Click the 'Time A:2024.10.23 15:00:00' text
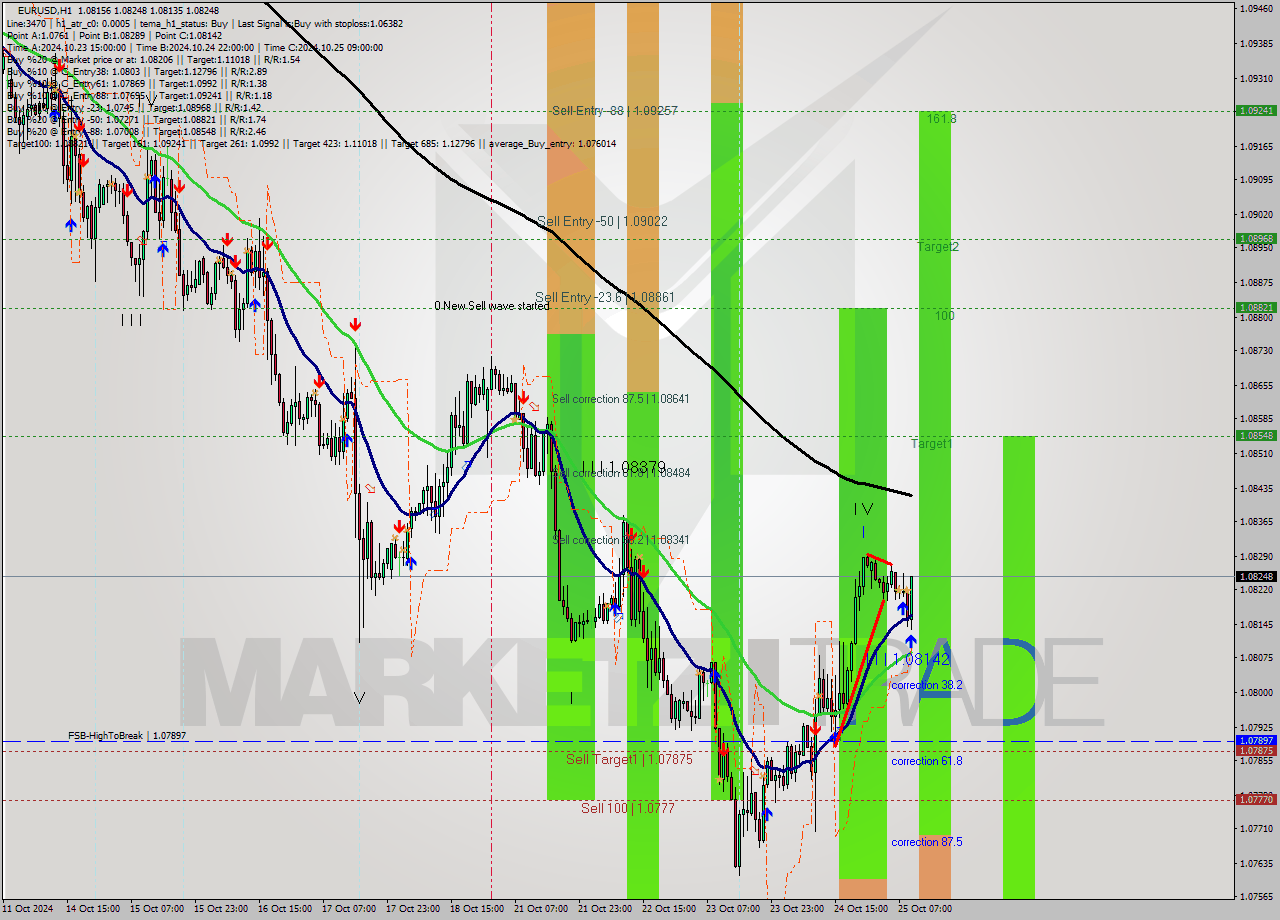 coord(67,47)
